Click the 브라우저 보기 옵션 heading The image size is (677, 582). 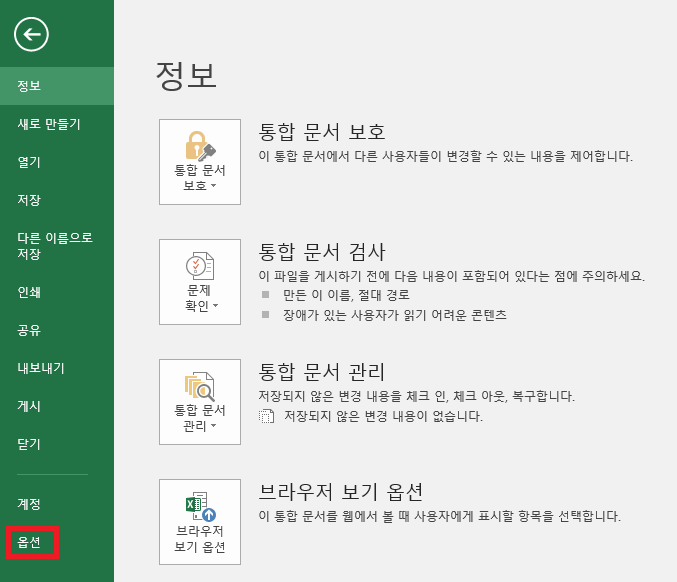[341, 492]
